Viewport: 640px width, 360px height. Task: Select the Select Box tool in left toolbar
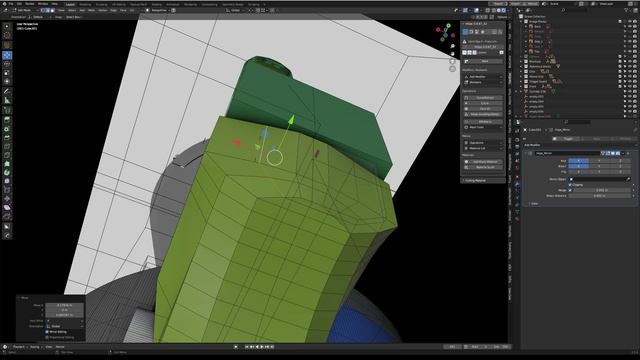pos(7,27)
